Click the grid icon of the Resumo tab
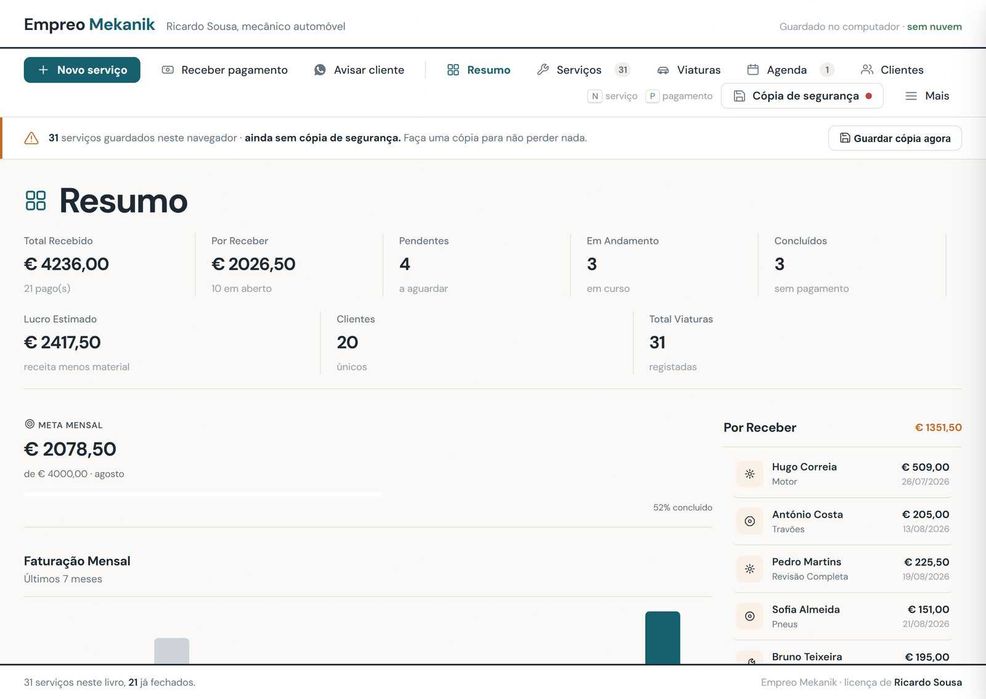986x699 pixels. (453, 70)
